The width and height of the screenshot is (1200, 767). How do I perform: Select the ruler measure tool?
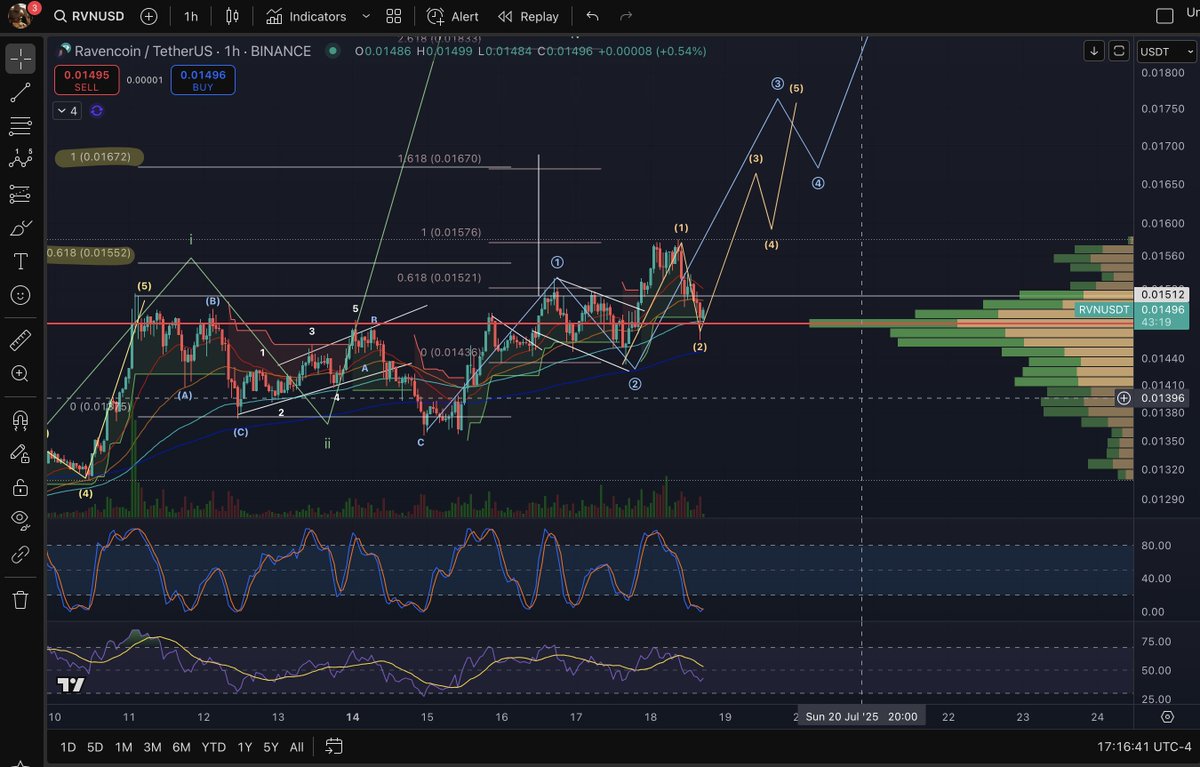point(20,340)
